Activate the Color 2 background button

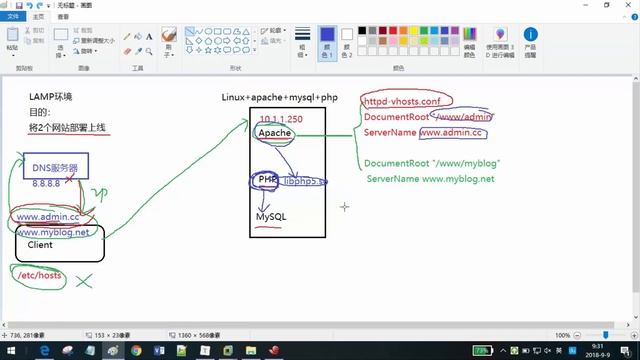click(x=347, y=42)
